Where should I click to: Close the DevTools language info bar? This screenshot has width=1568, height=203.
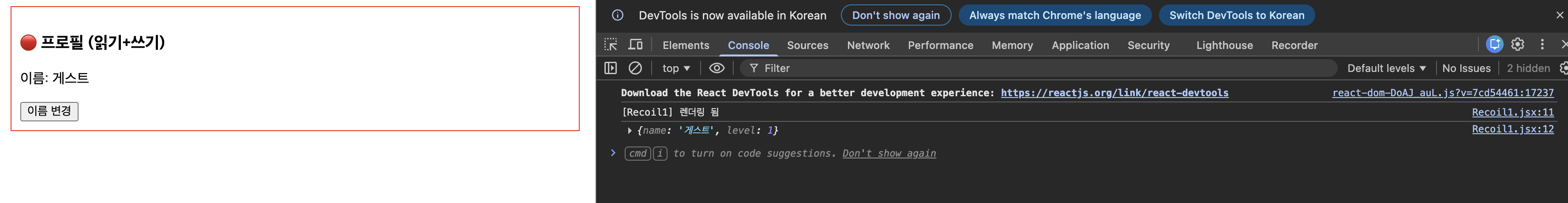(1560, 15)
